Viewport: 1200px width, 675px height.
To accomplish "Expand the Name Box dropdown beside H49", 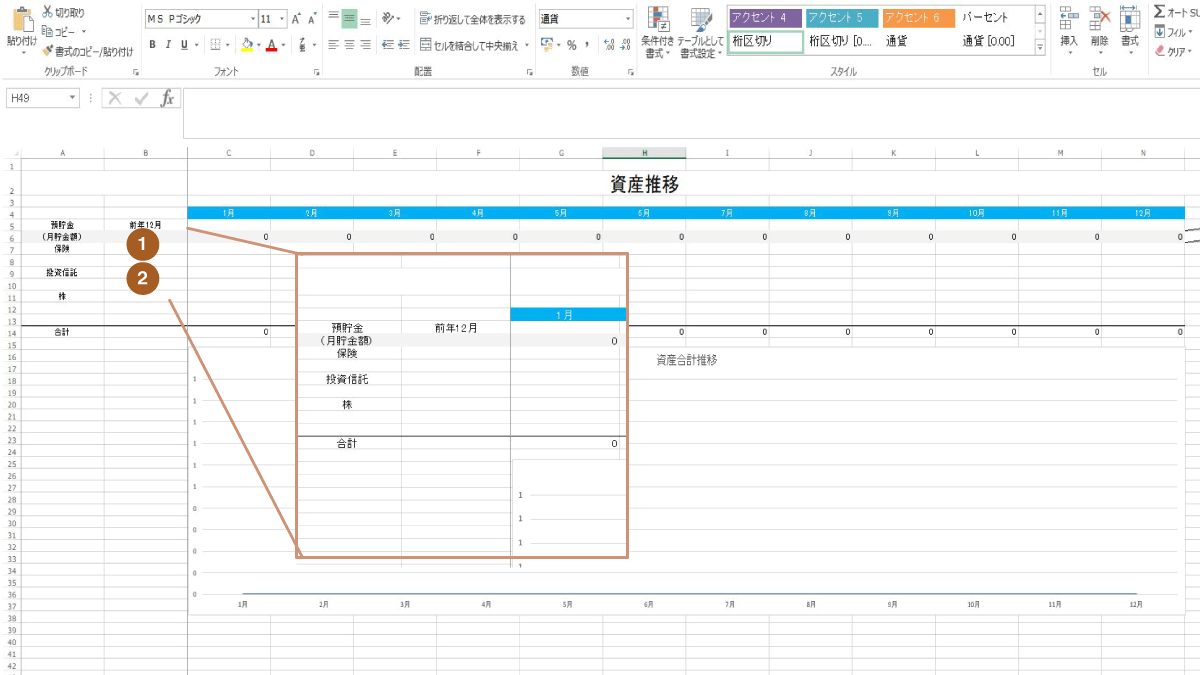I will (x=73, y=98).
